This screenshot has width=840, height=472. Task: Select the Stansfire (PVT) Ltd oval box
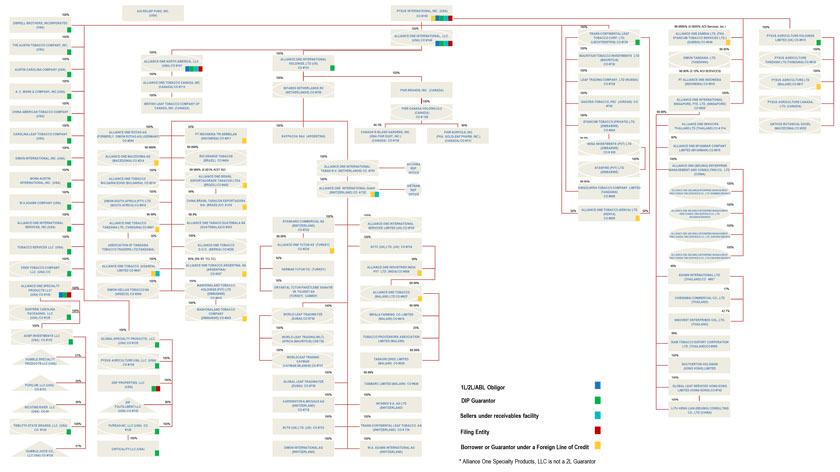609,169
